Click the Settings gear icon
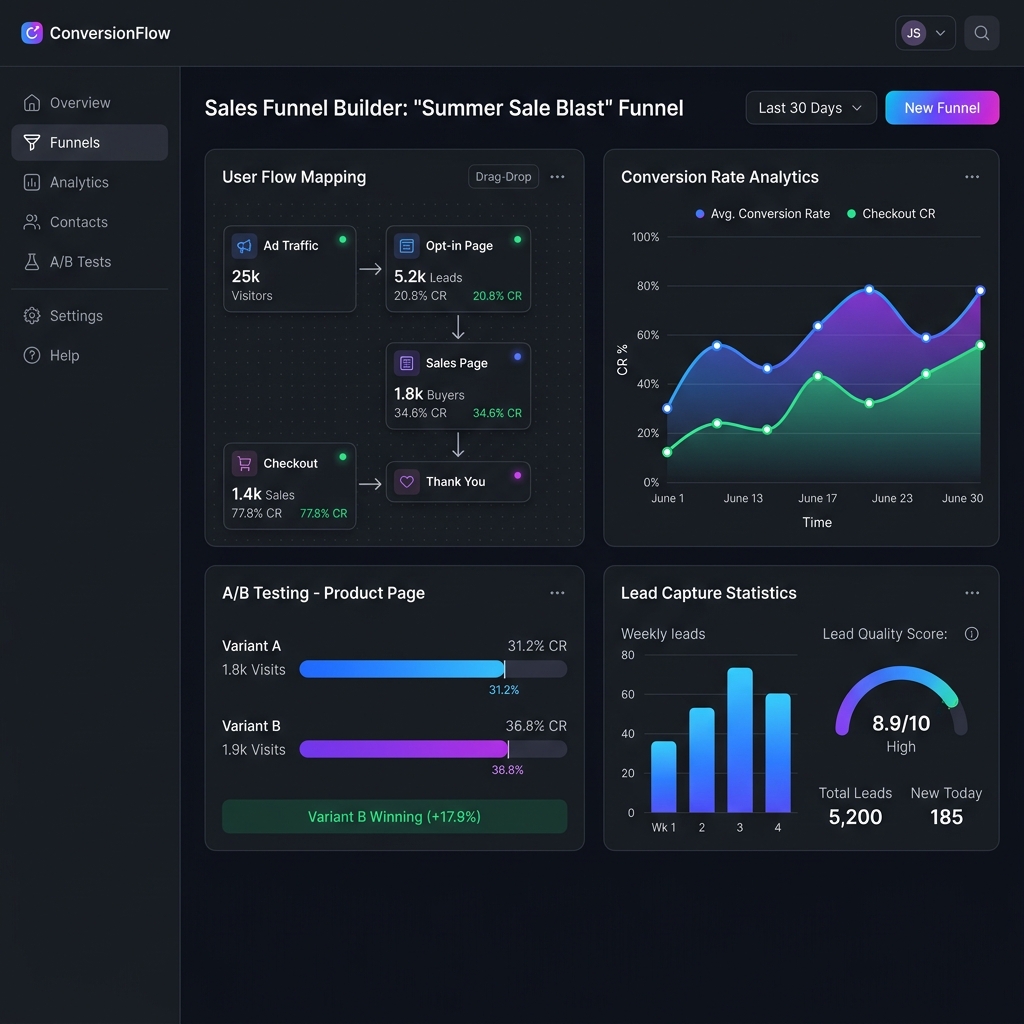The image size is (1024, 1024). click(x=31, y=316)
